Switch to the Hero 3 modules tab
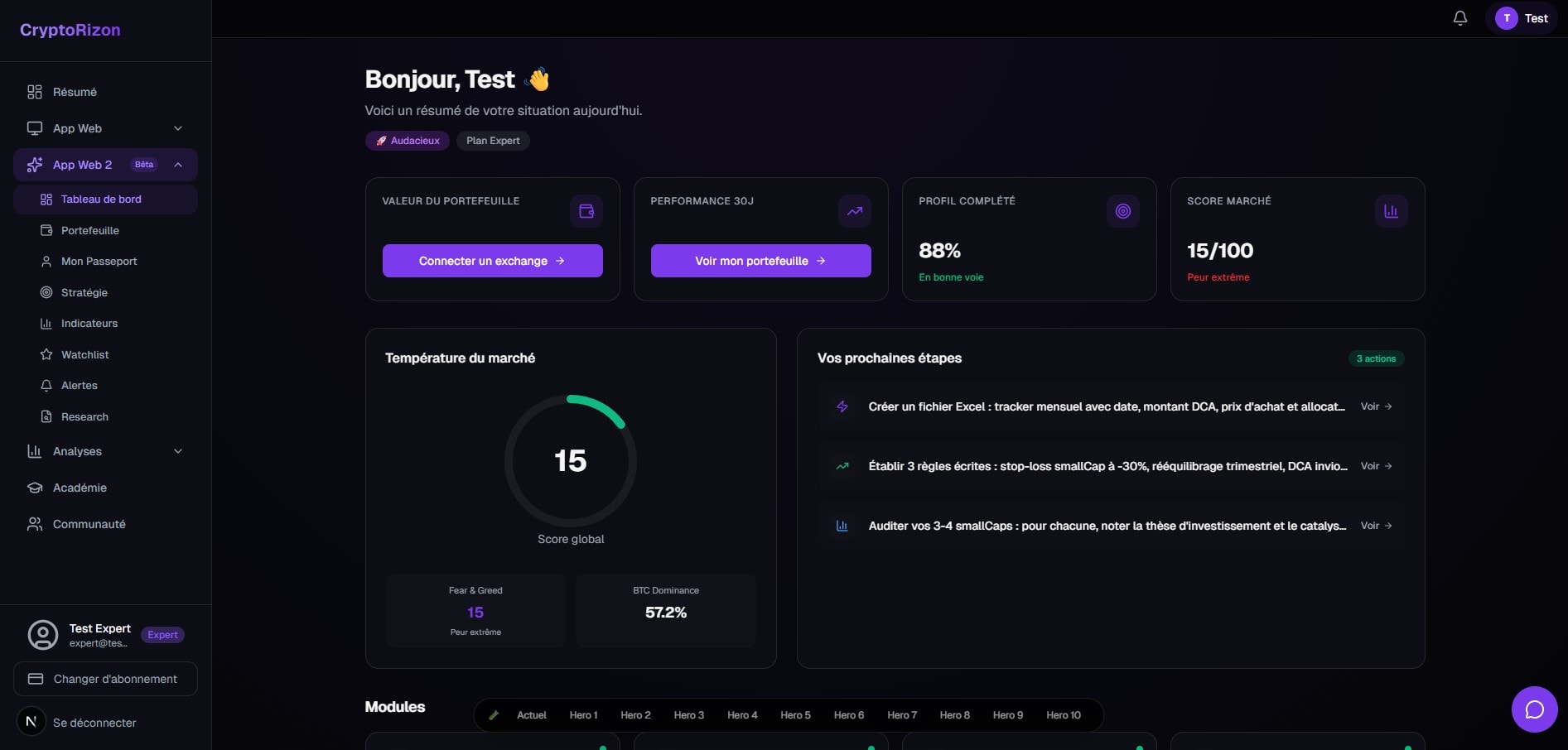Image resolution: width=1568 pixels, height=750 pixels. (688, 715)
